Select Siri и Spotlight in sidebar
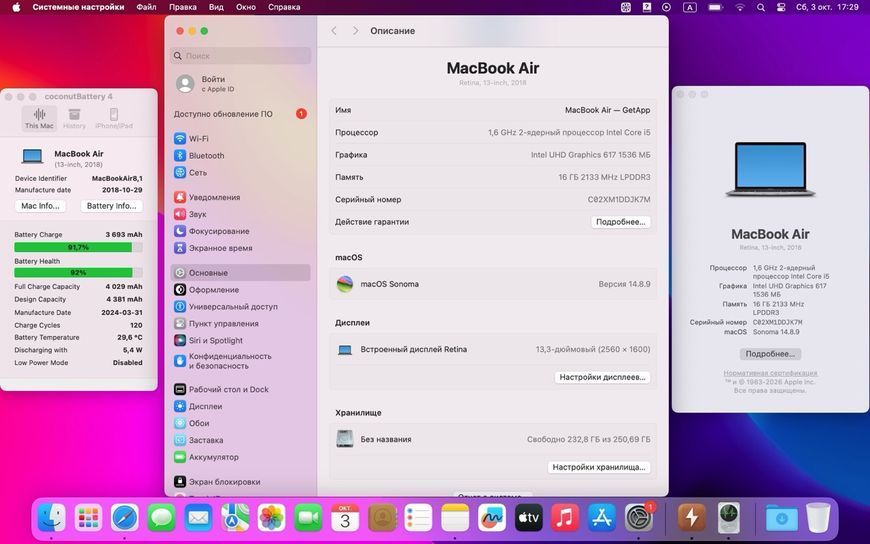870x544 pixels. pos(240,340)
